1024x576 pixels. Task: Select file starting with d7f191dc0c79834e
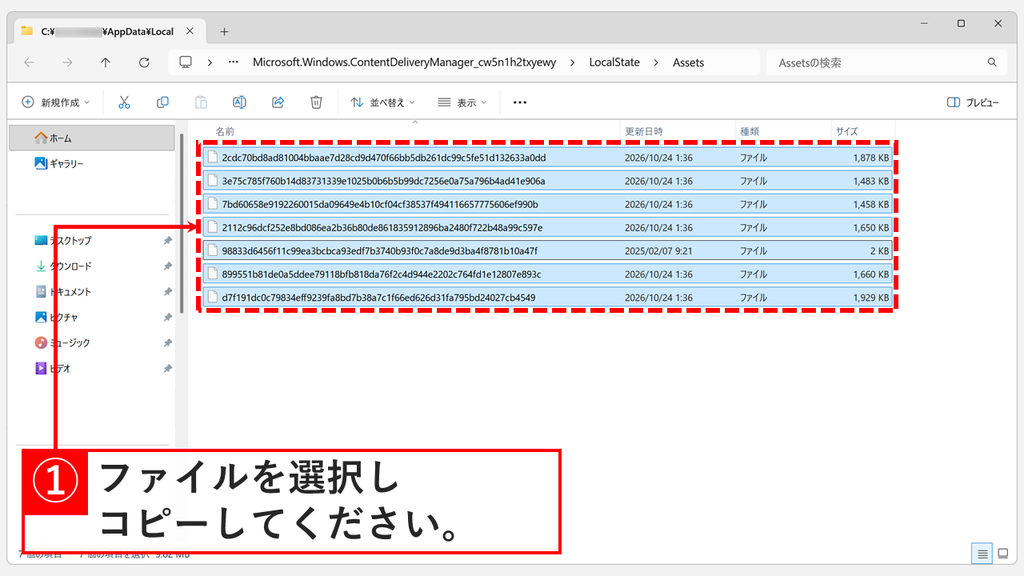547,297
